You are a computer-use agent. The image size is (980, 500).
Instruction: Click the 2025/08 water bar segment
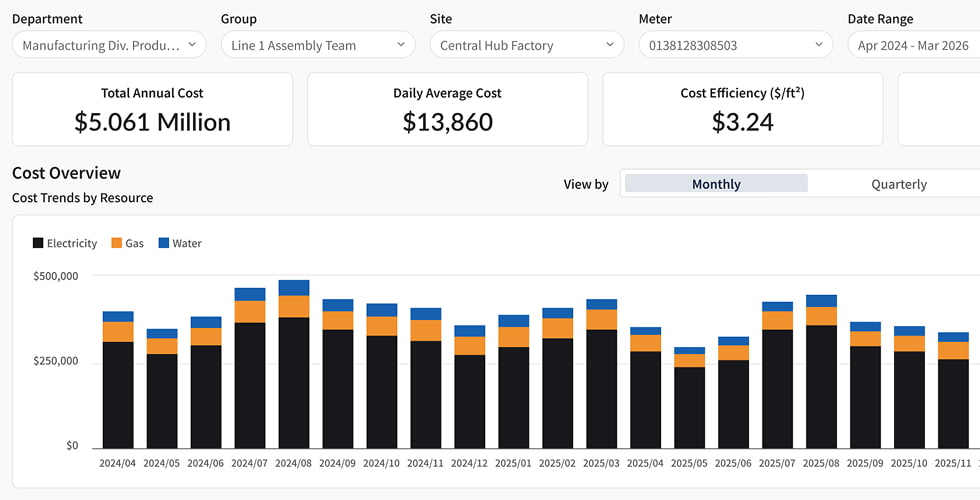(x=821, y=301)
